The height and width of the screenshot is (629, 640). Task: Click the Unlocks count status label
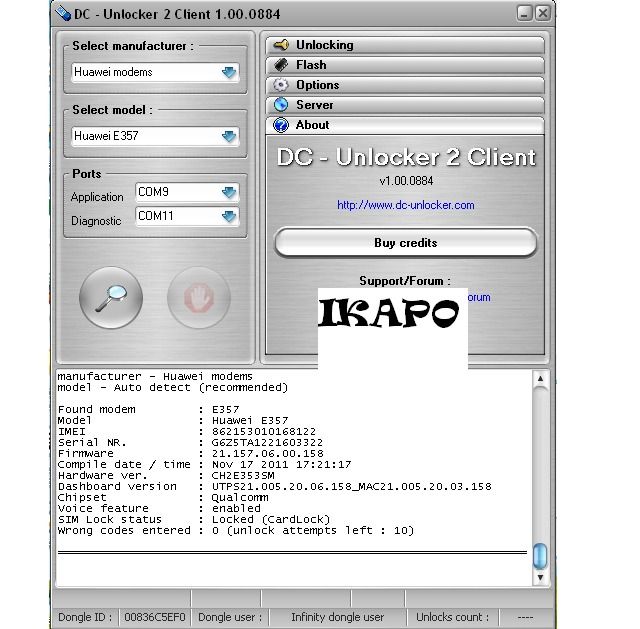click(x=452, y=617)
